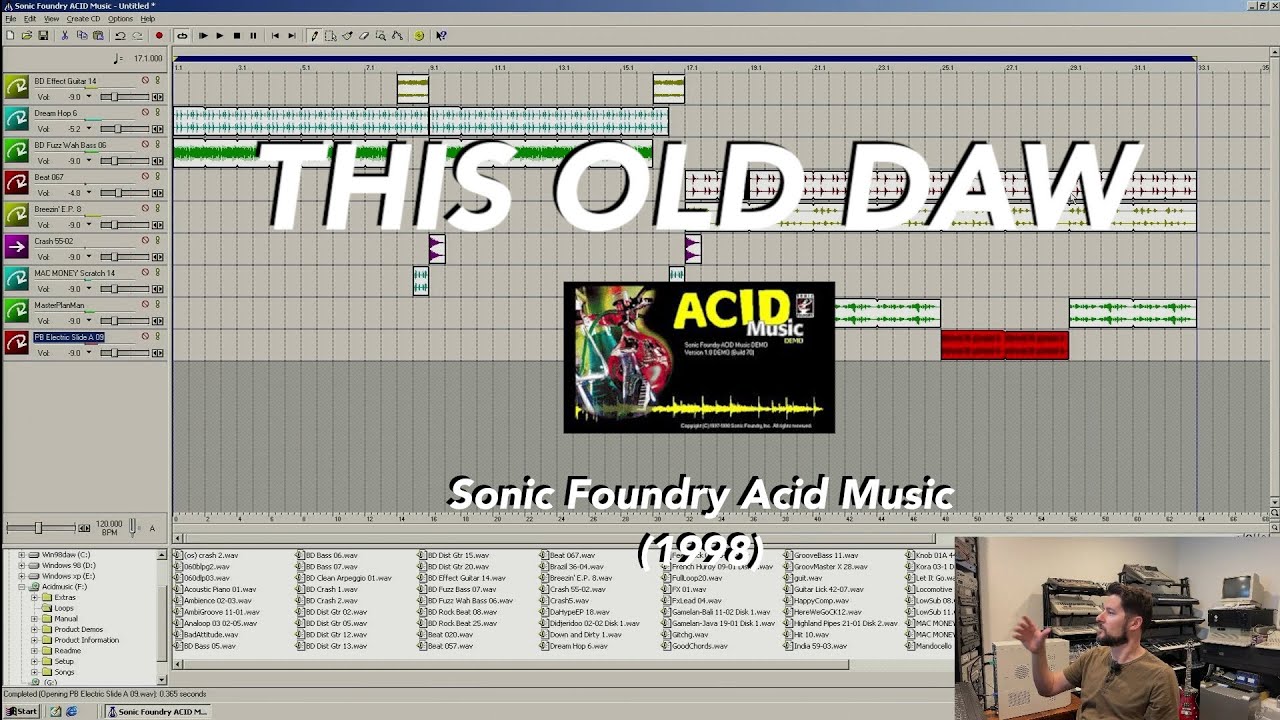
Task: Click the Copy toolbar icon
Action: (82, 35)
